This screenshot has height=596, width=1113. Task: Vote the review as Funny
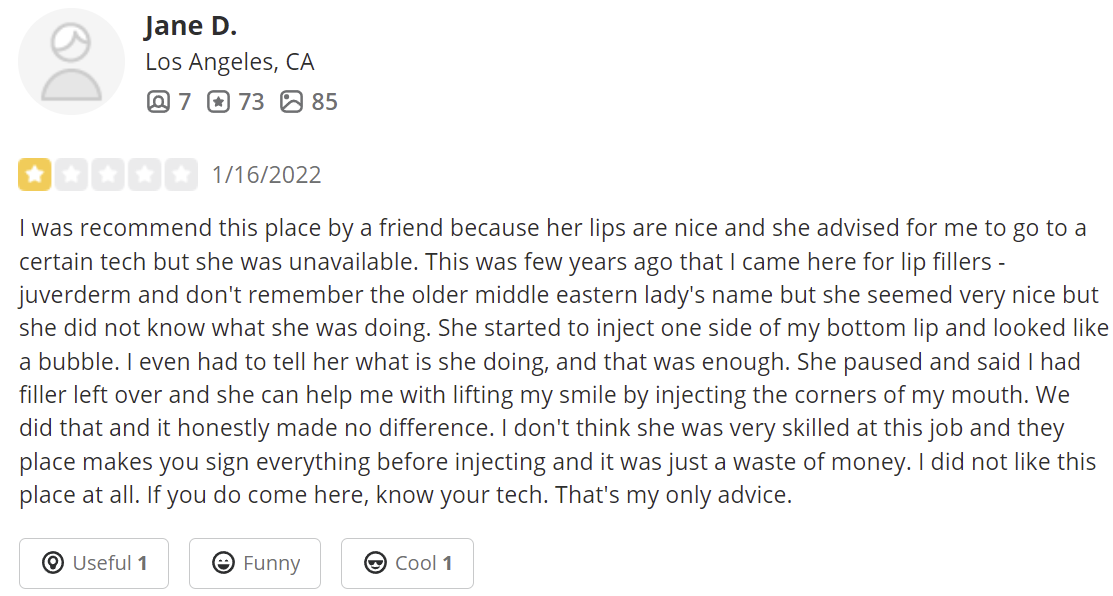(255, 563)
